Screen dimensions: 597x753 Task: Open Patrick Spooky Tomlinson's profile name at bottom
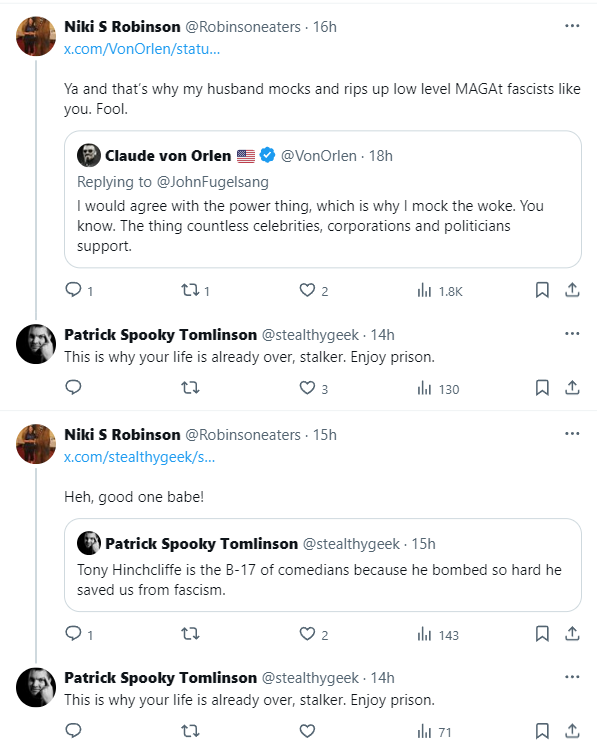pyautogui.click(x=160, y=678)
